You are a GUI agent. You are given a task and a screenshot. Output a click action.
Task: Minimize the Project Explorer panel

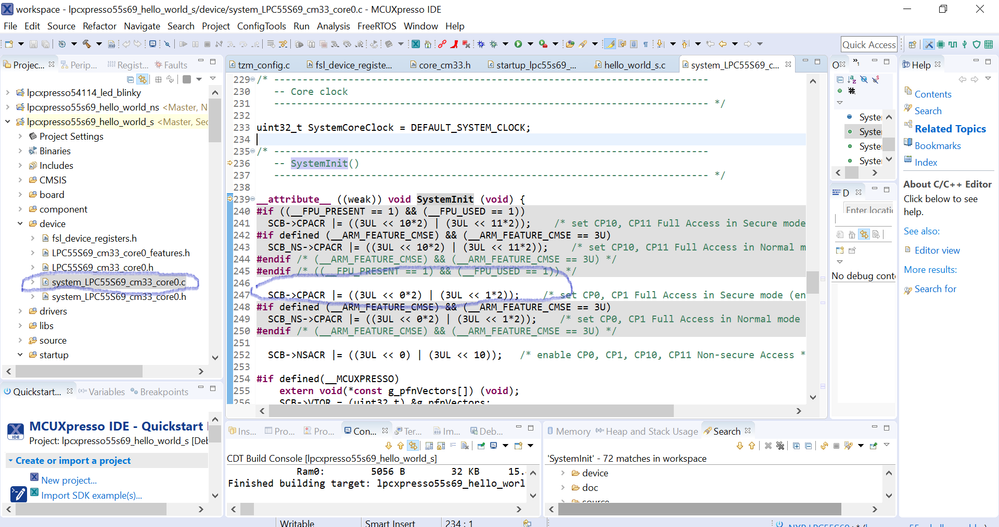[201, 61]
